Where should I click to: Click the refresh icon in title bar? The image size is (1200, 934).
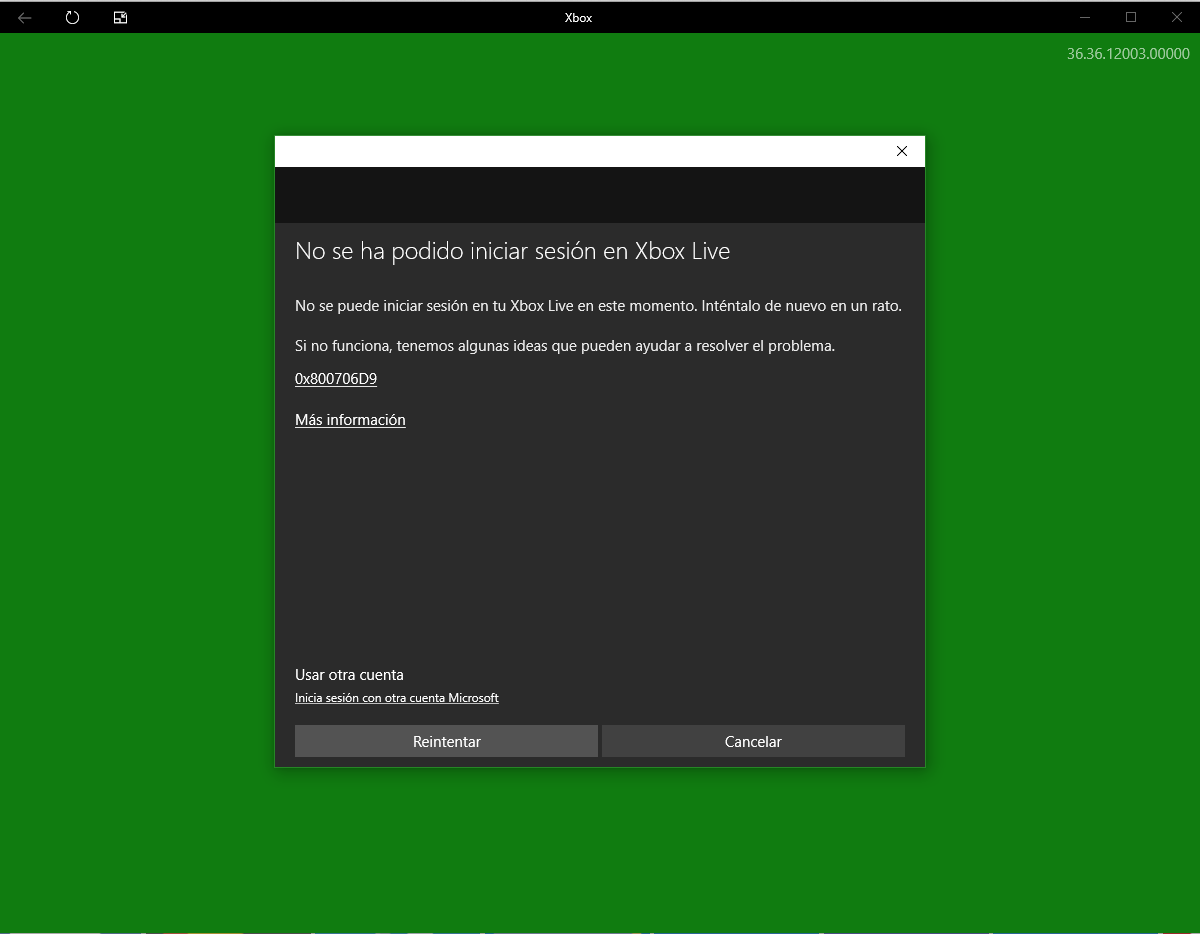pyautogui.click(x=72, y=17)
